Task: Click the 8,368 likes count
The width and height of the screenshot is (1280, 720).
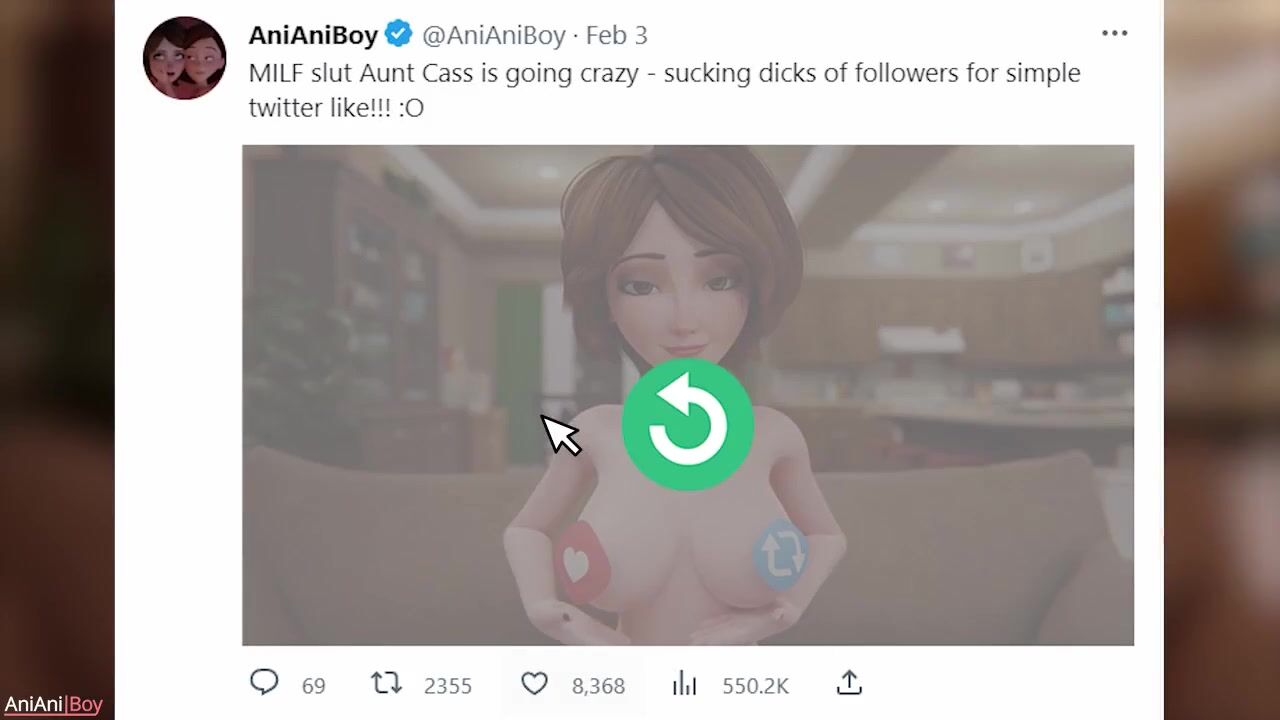Action: (598, 686)
